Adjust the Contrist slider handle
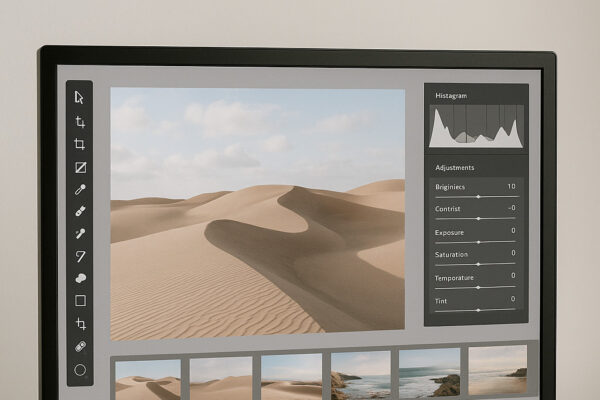 click(x=478, y=219)
